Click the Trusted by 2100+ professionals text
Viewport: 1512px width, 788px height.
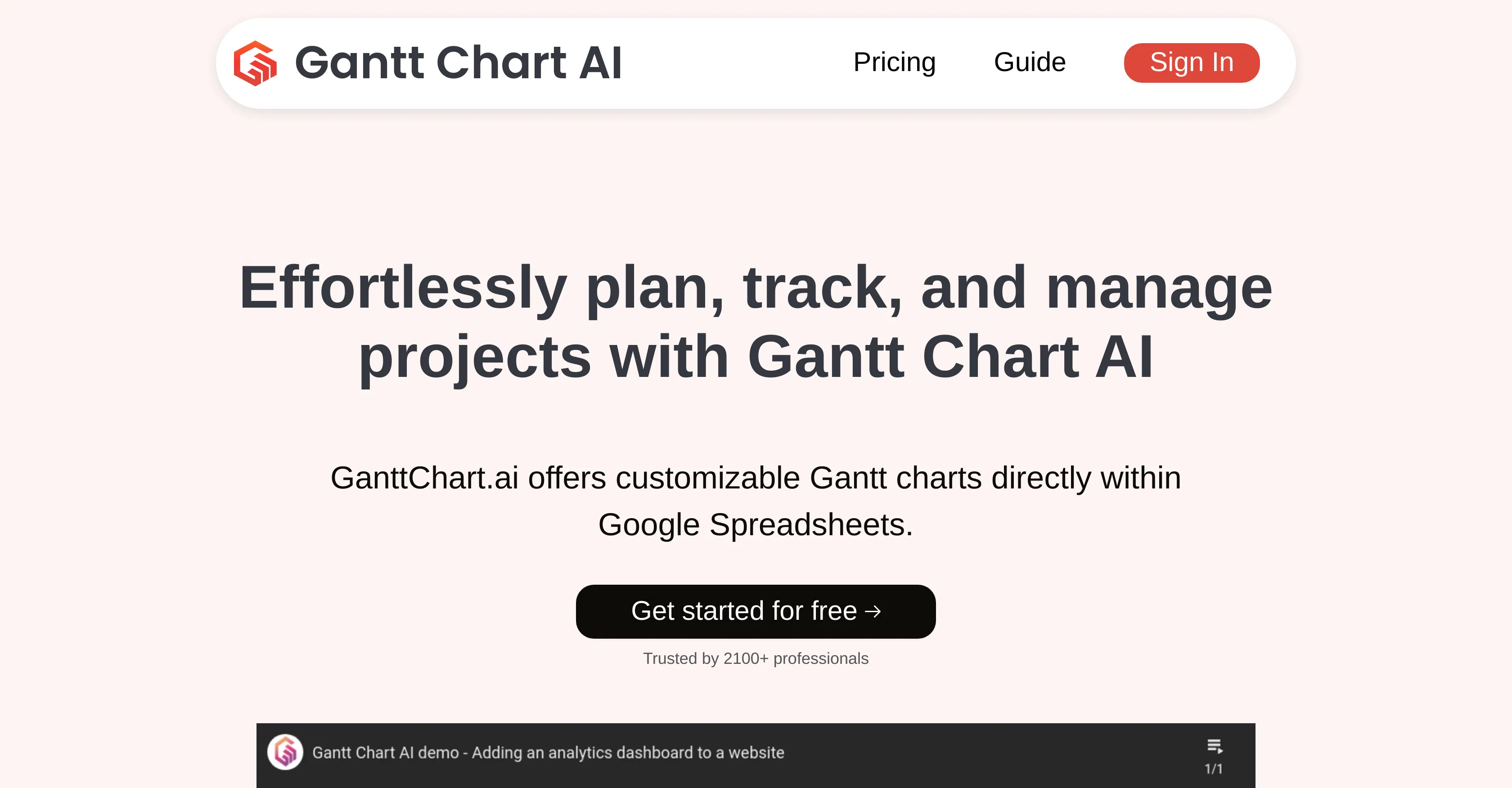(x=756, y=658)
